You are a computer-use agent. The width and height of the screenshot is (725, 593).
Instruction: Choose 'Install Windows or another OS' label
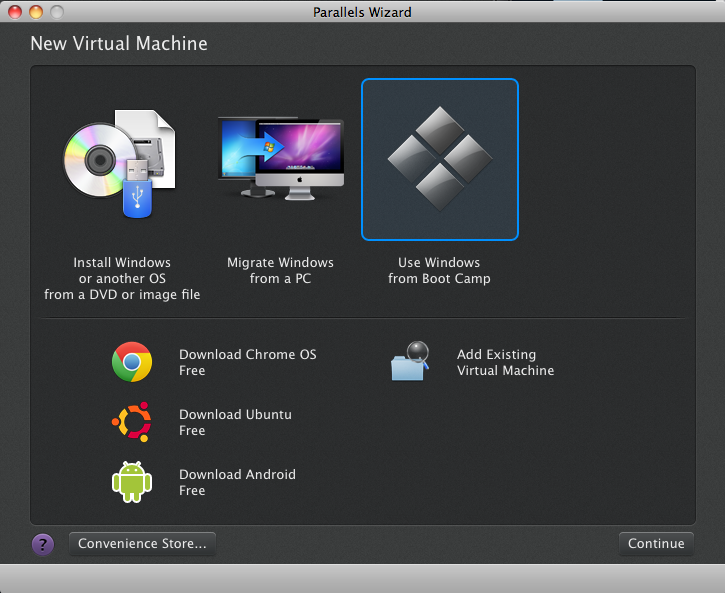122,278
